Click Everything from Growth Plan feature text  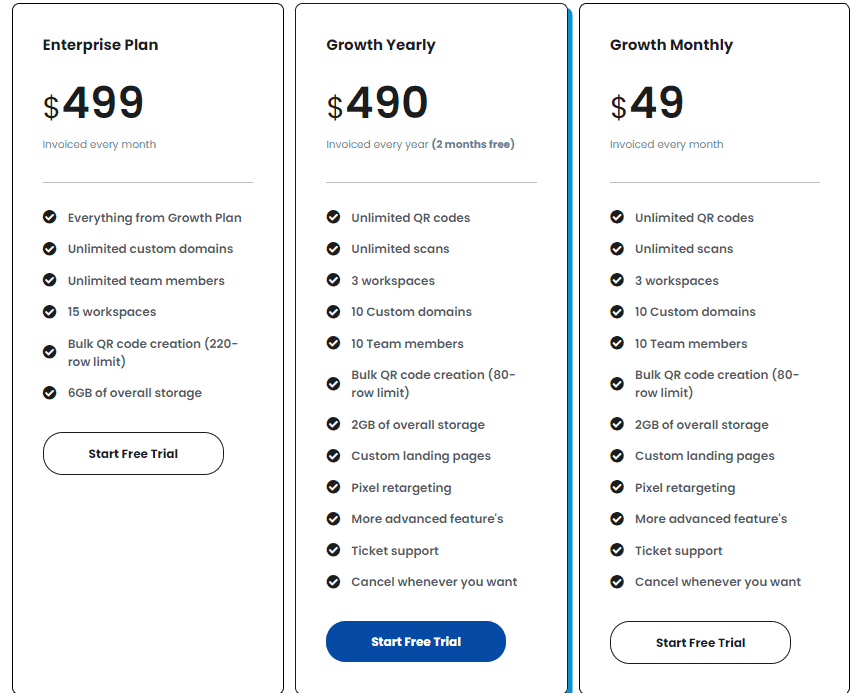coord(154,217)
